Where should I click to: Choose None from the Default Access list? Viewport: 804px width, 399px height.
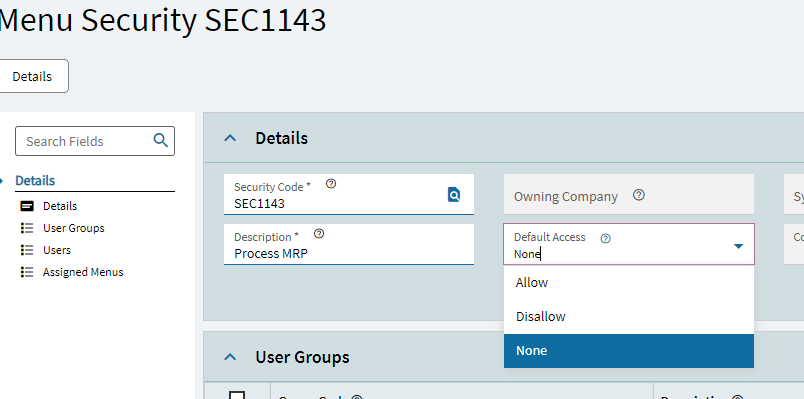629,351
